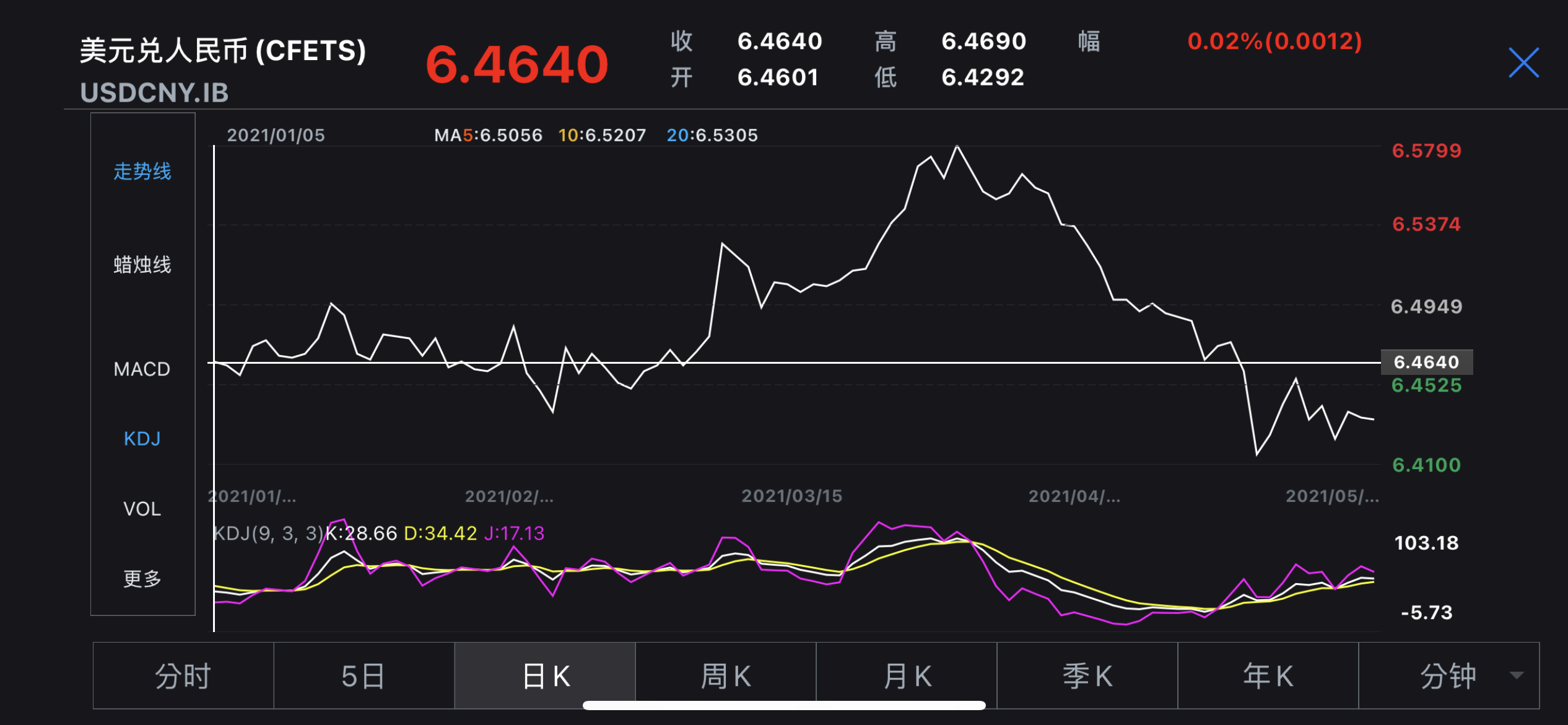Click the 2021/05/... axis date
Viewport: 1568px width, 725px height.
click(1333, 496)
